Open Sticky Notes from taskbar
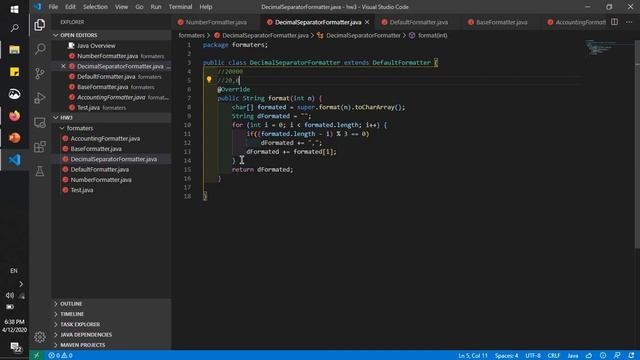The height and width of the screenshot is (360, 640). point(14,72)
